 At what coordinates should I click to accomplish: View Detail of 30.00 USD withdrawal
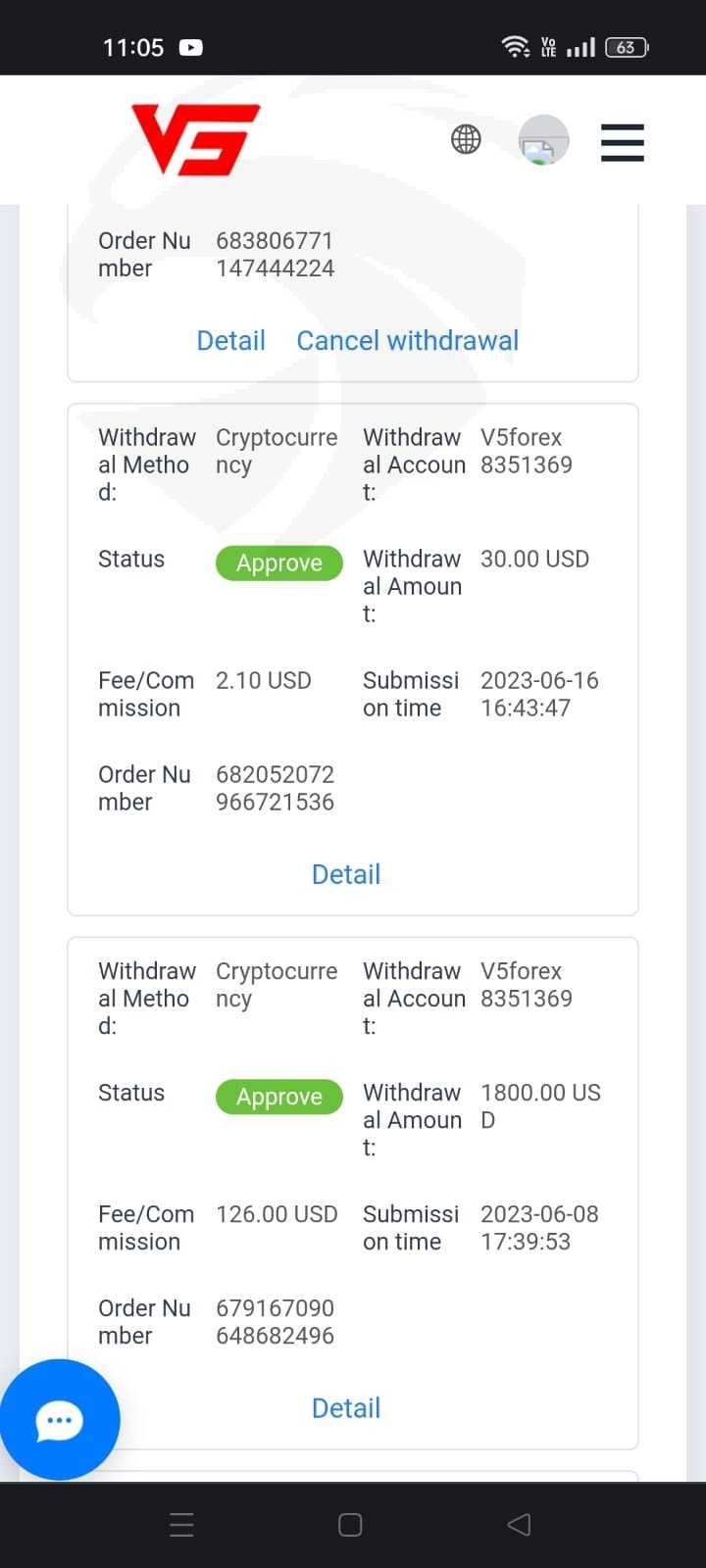pos(345,874)
